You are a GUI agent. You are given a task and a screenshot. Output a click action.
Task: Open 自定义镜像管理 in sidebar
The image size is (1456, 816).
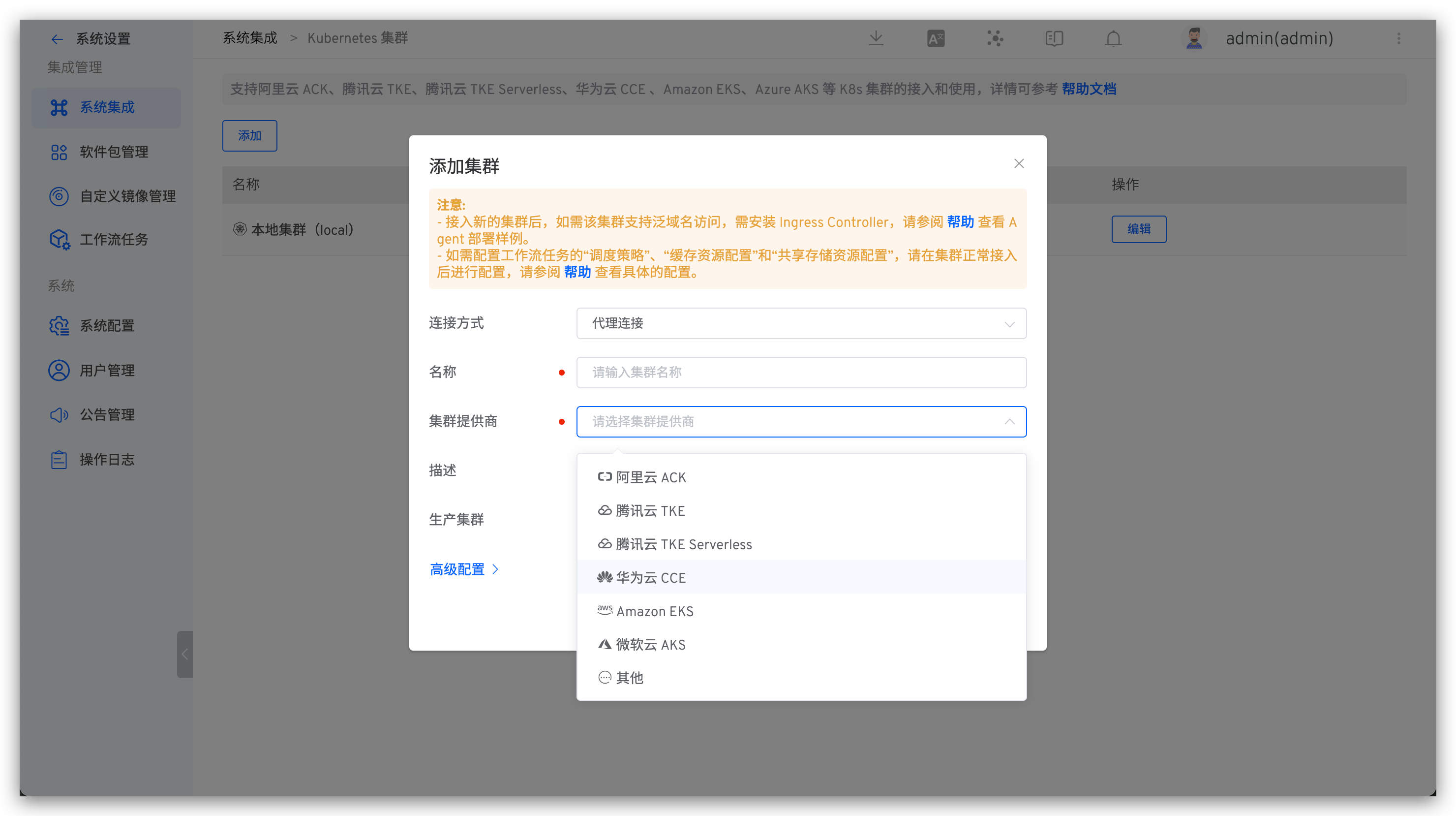click(x=107, y=196)
